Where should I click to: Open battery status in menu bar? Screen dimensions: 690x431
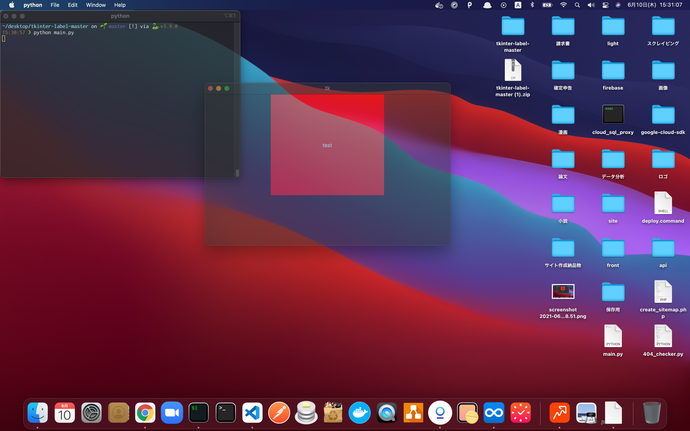547,5
